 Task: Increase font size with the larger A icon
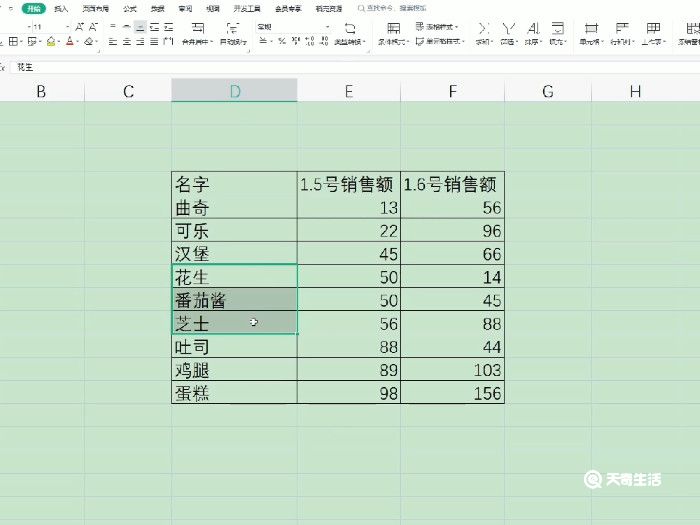pyautogui.click(x=79, y=27)
